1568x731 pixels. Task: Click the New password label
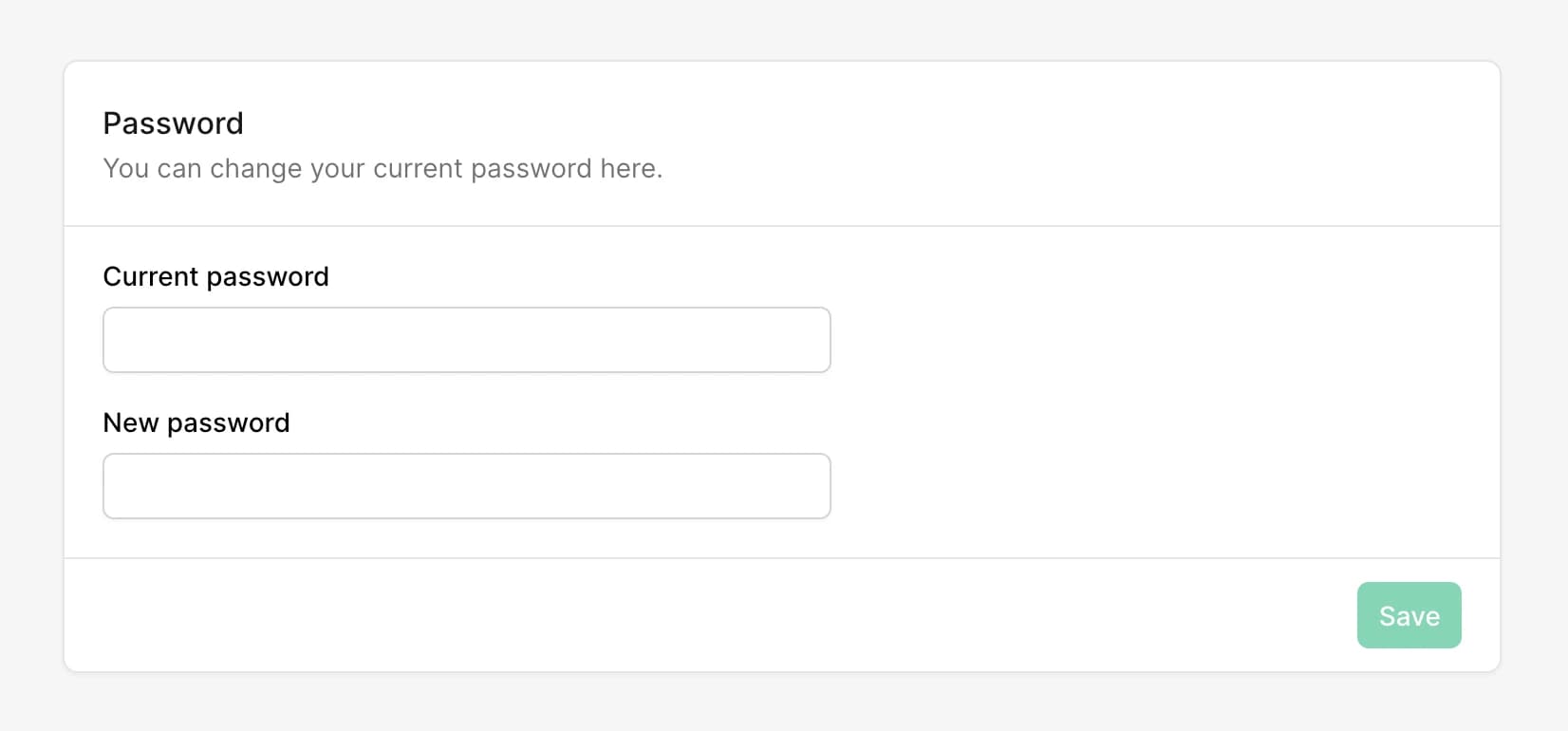(x=196, y=422)
